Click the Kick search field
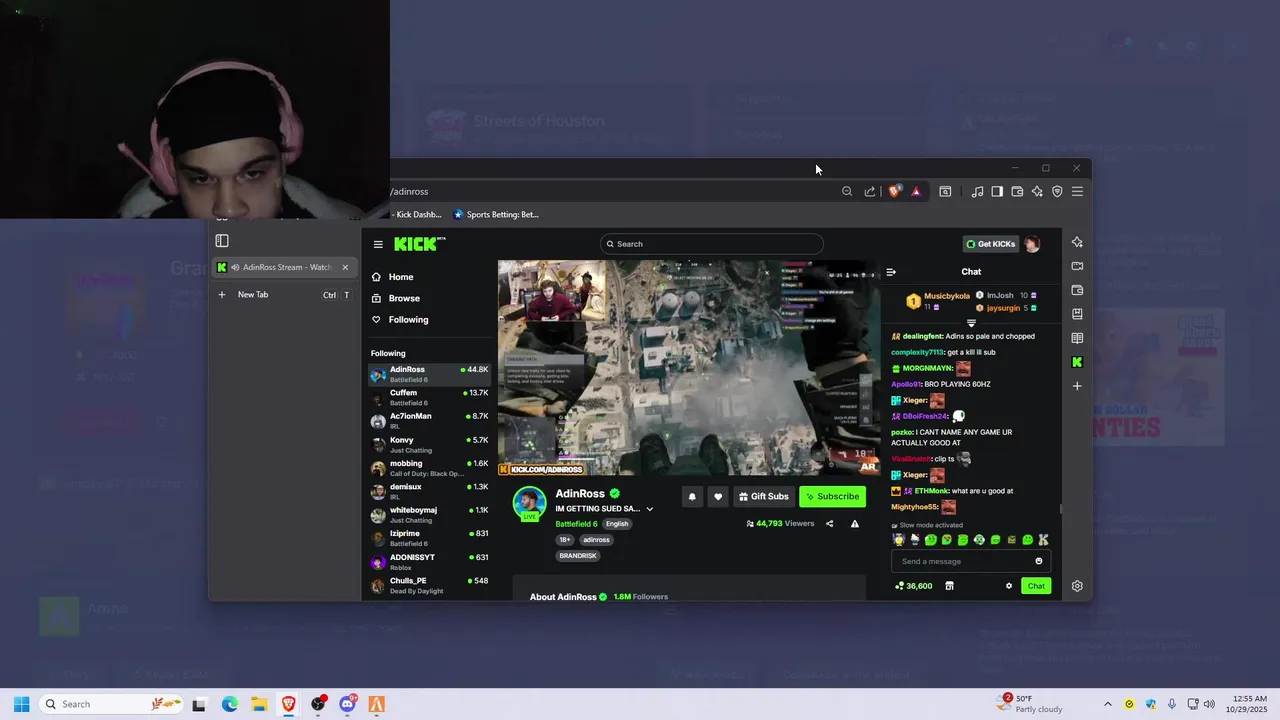 click(711, 244)
